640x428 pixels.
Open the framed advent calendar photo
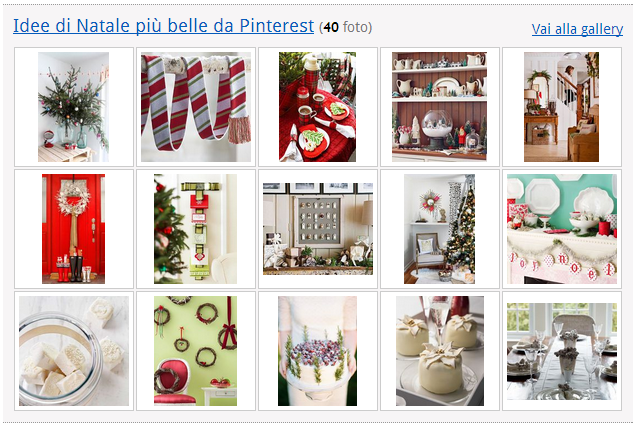click(x=318, y=229)
